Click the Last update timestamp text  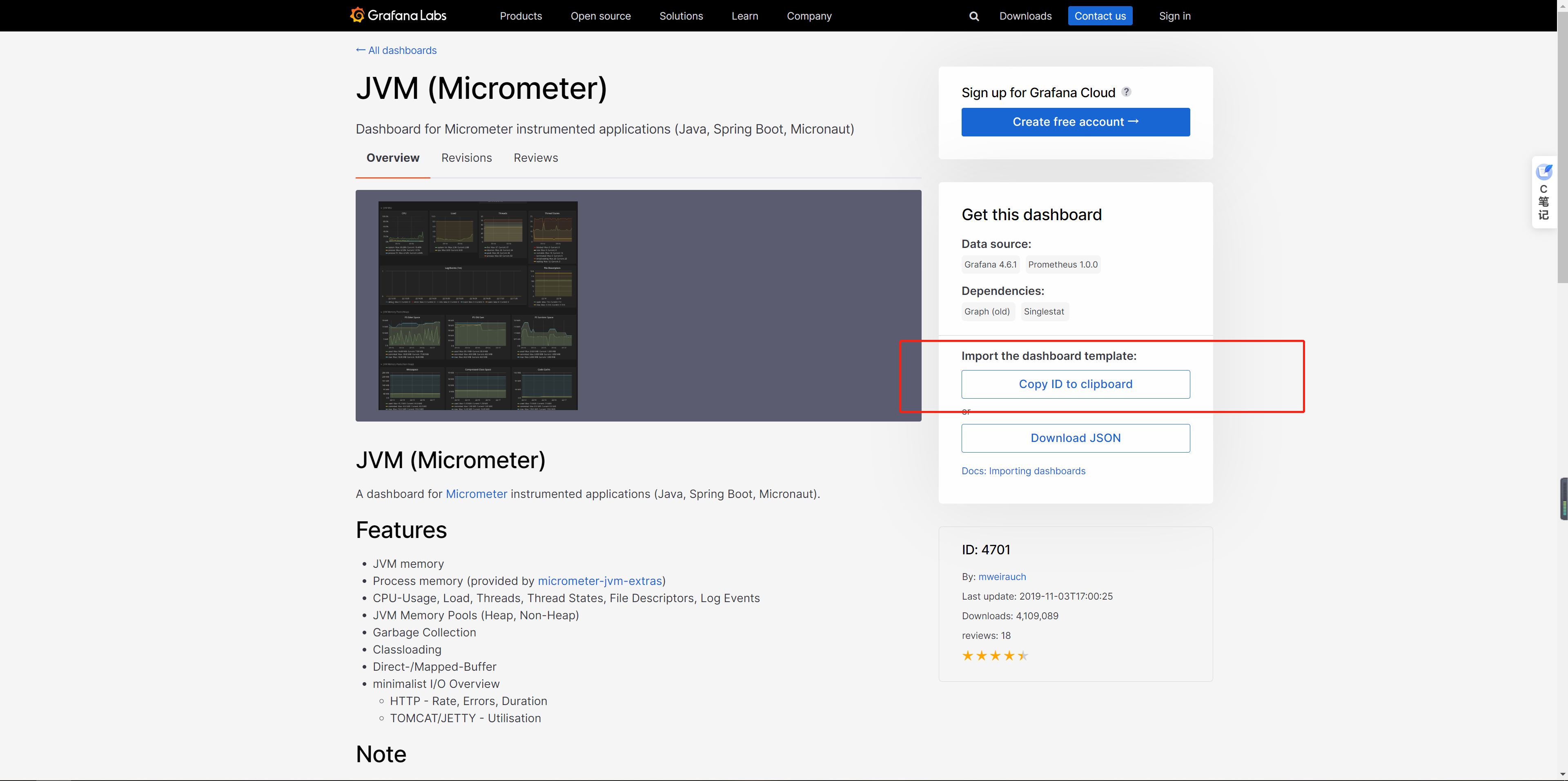[1037, 596]
